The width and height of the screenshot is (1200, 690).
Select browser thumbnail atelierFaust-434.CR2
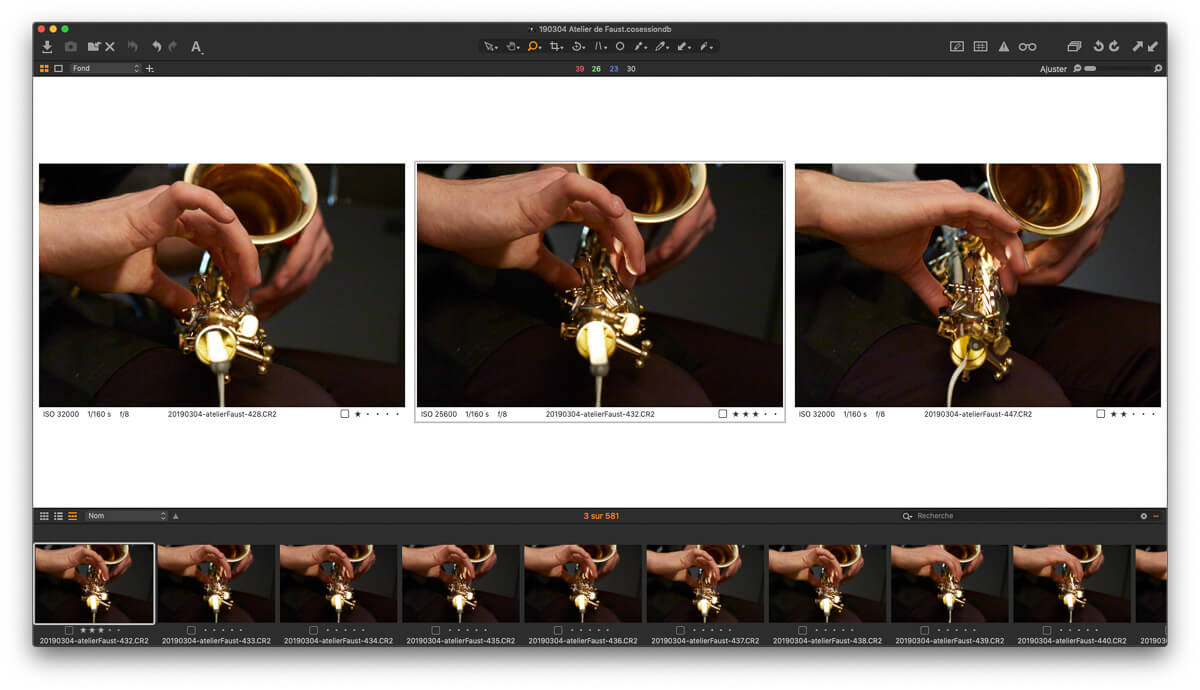click(338, 584)
